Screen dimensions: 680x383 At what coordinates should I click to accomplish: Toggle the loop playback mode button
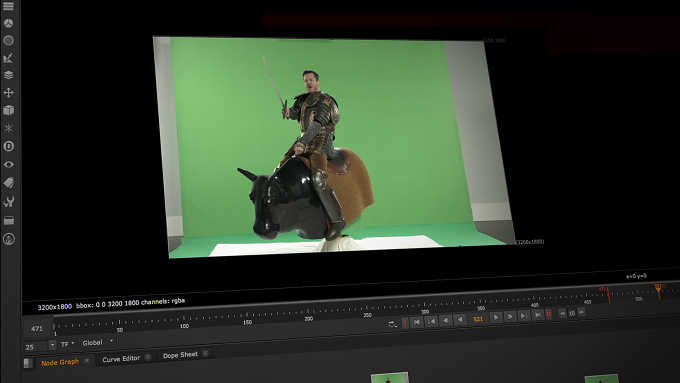tap(392, 324)
